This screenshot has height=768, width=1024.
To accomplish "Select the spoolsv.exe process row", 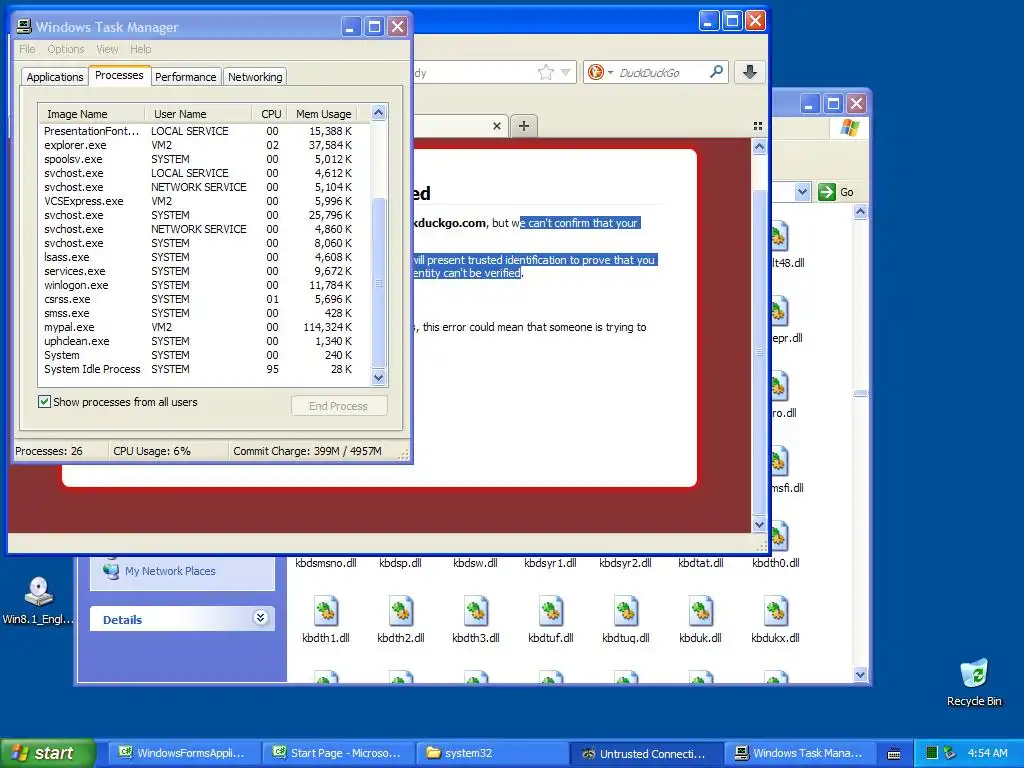I will click(x=204, y=159).
